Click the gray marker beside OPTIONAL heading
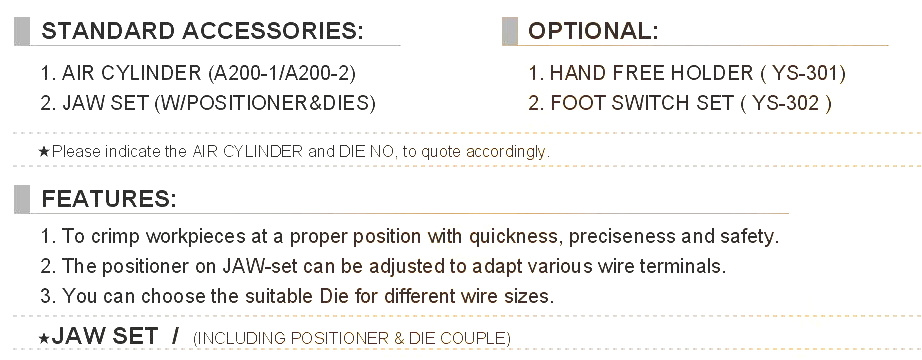The width and height of the screenshot is (922, 360). (x=510, y=31)
